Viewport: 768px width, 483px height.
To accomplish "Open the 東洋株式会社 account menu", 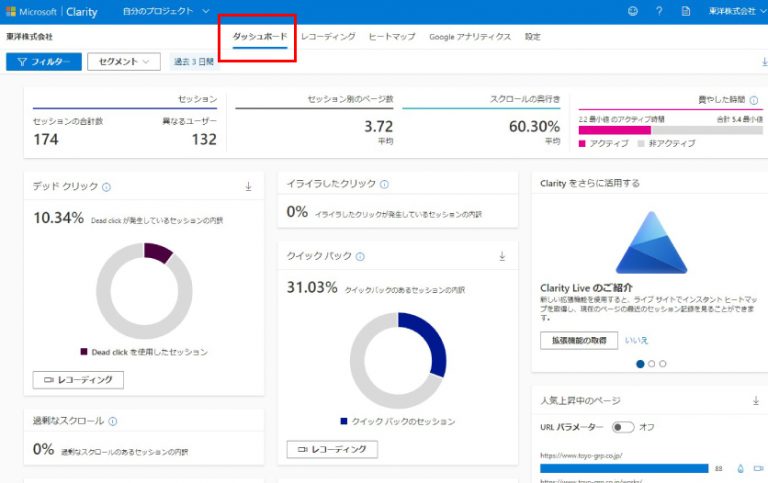I will (737, 11).
